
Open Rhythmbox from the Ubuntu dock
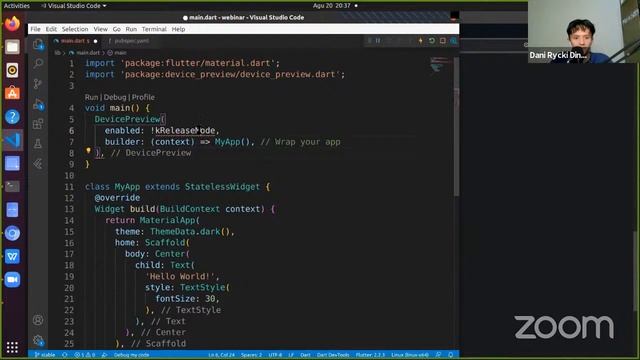click(x=12, y=70)
